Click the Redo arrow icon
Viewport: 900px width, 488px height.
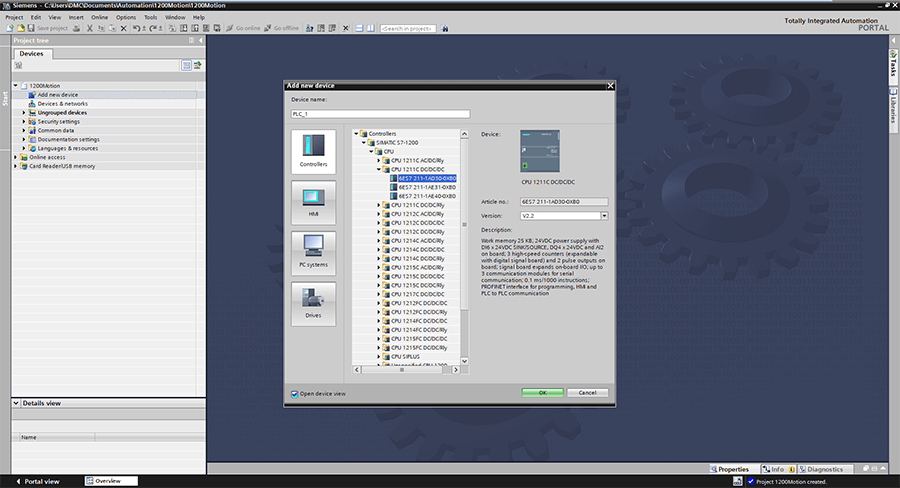click(152, 28)
